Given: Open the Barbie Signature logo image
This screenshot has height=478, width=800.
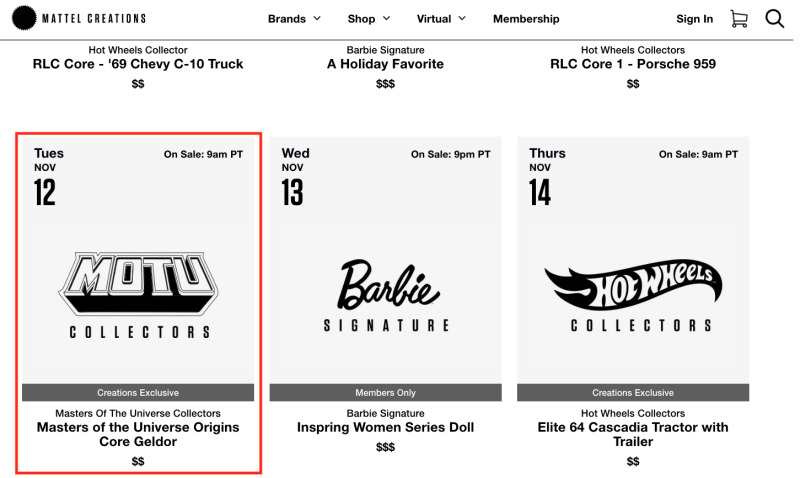Looking at the screenshot, I should (386, 295).
